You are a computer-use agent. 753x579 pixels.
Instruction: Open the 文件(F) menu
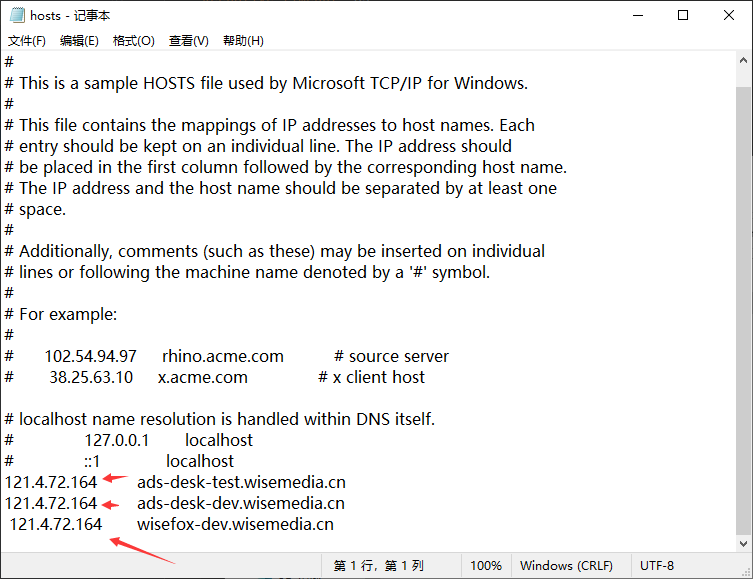click(x=27, y=41)
